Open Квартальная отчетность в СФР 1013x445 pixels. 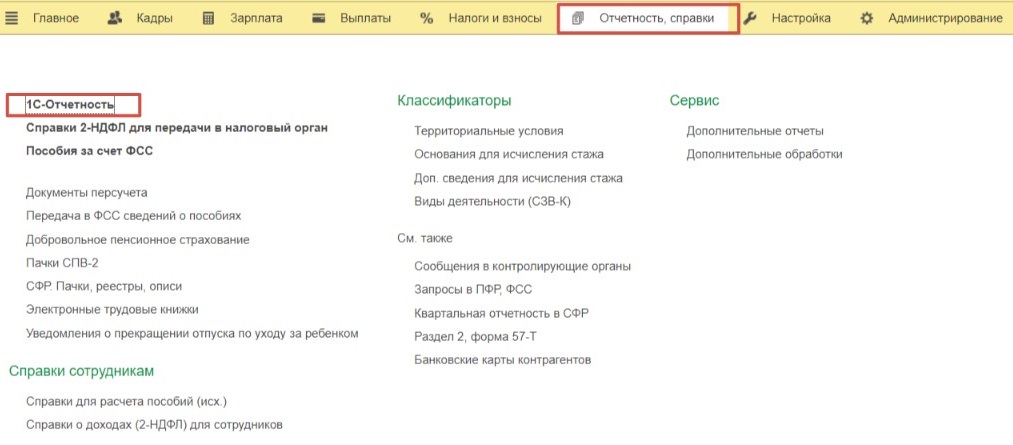(x=501, y=313)
